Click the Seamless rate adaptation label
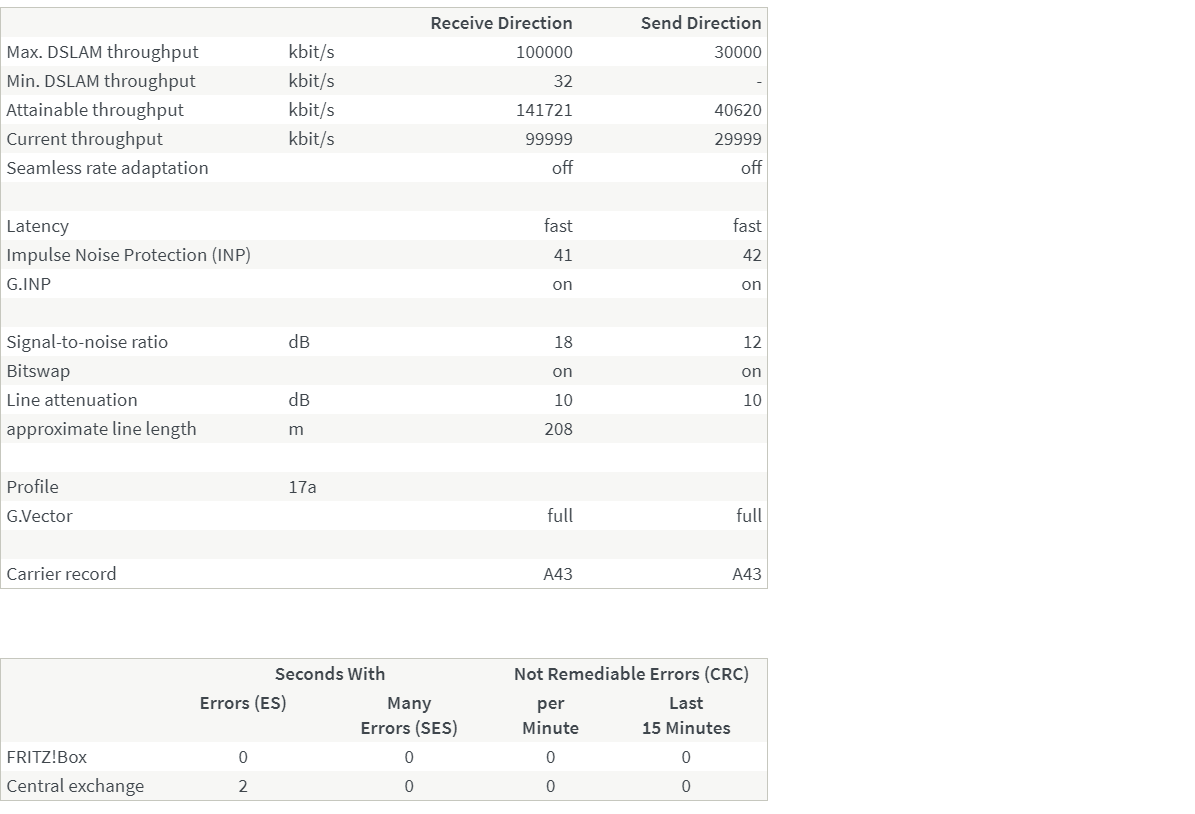The height and width of the screenshot is (814, 1195). click(107, 168)
